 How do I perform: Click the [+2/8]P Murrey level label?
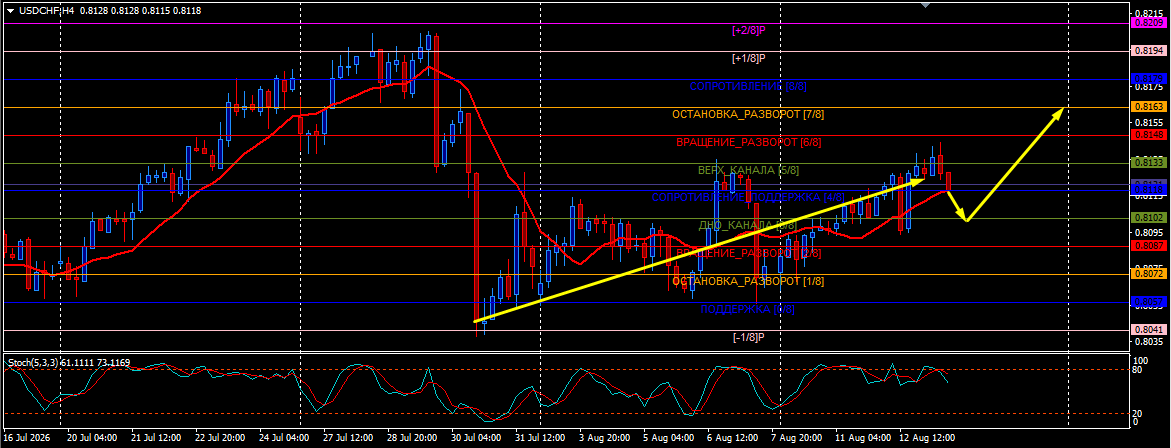tap(749, 31)
